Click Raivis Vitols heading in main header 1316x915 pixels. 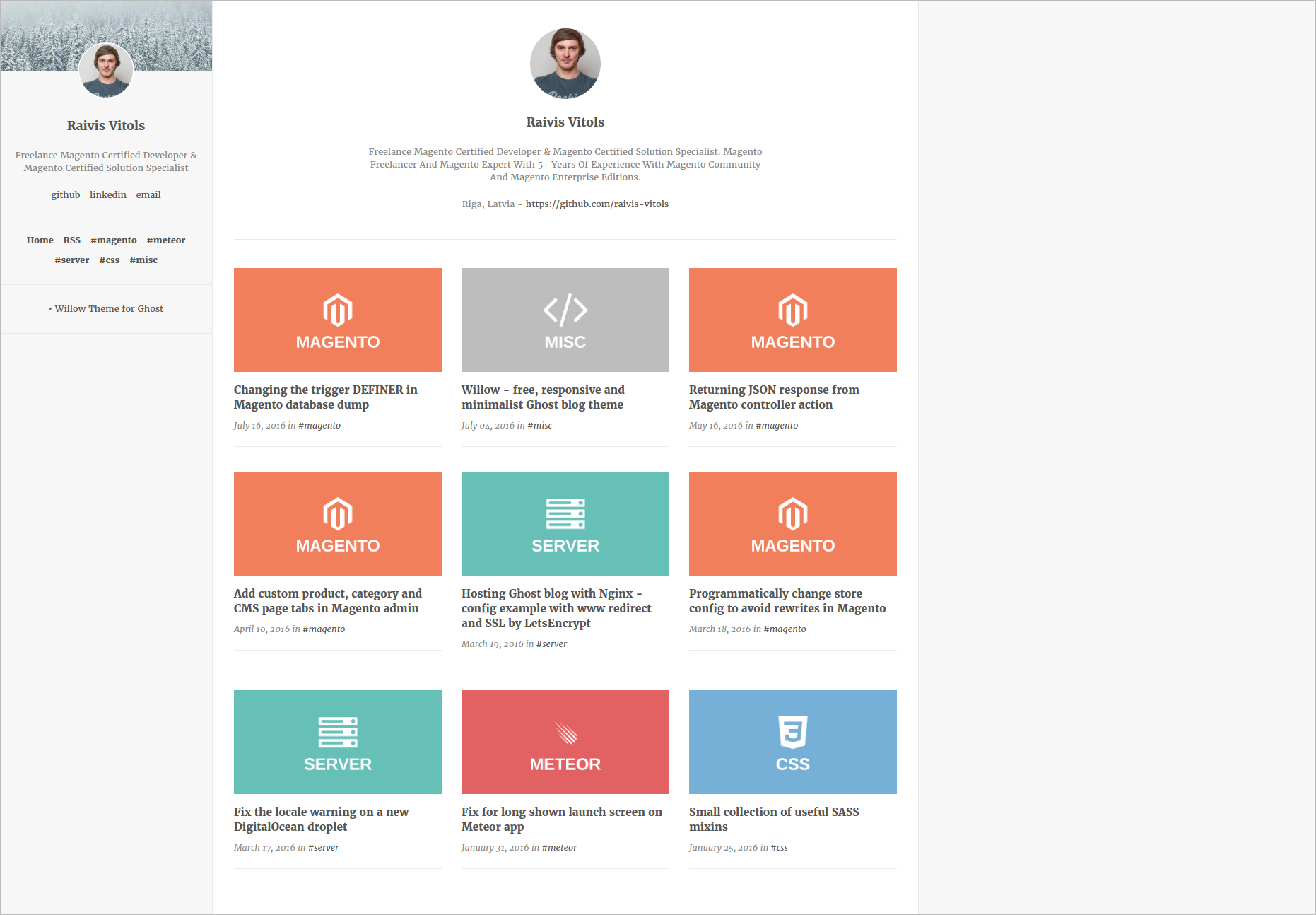click(x=565, y=122)
